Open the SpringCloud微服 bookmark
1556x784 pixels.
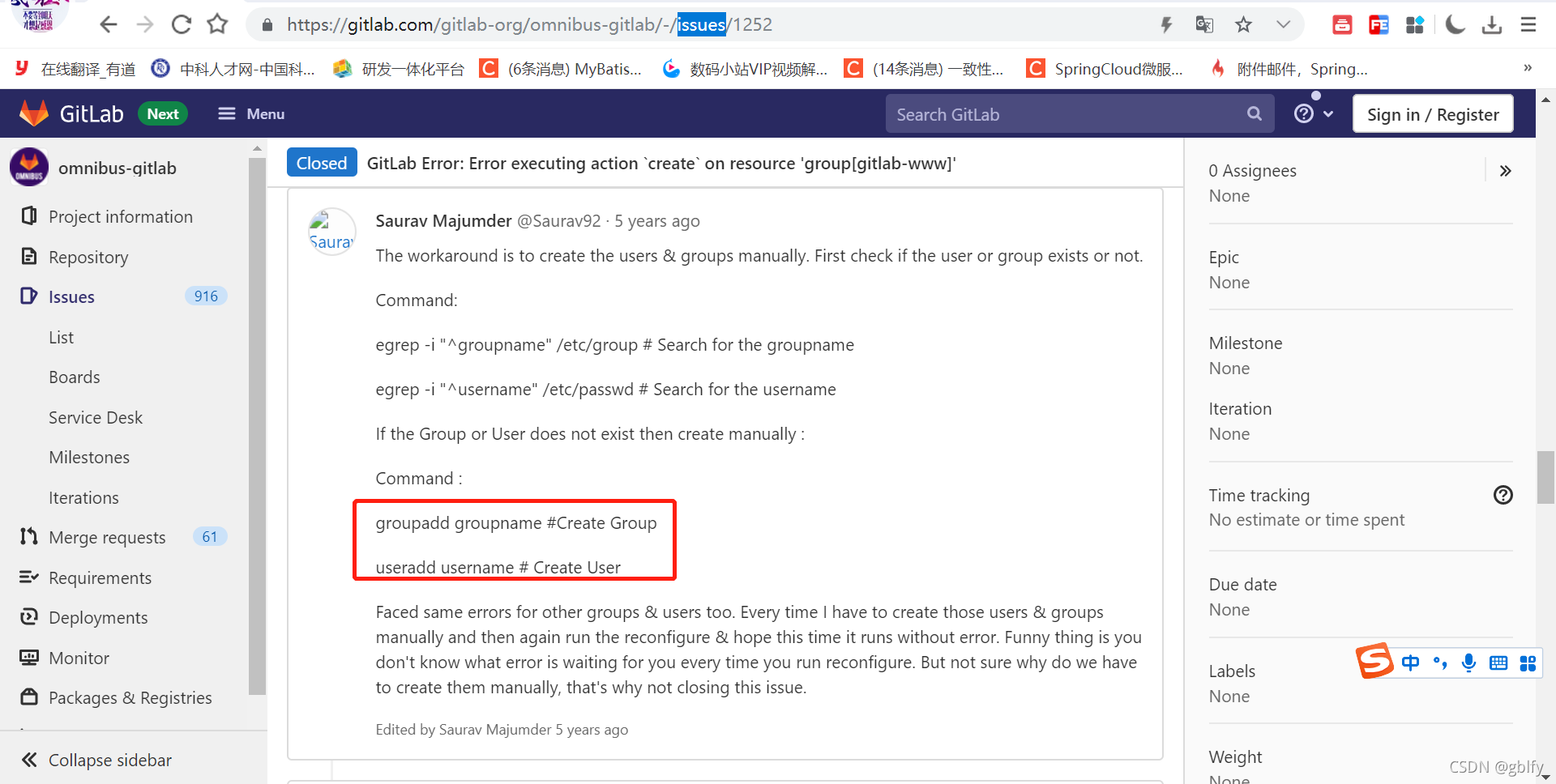click(x=1105, y=69)
